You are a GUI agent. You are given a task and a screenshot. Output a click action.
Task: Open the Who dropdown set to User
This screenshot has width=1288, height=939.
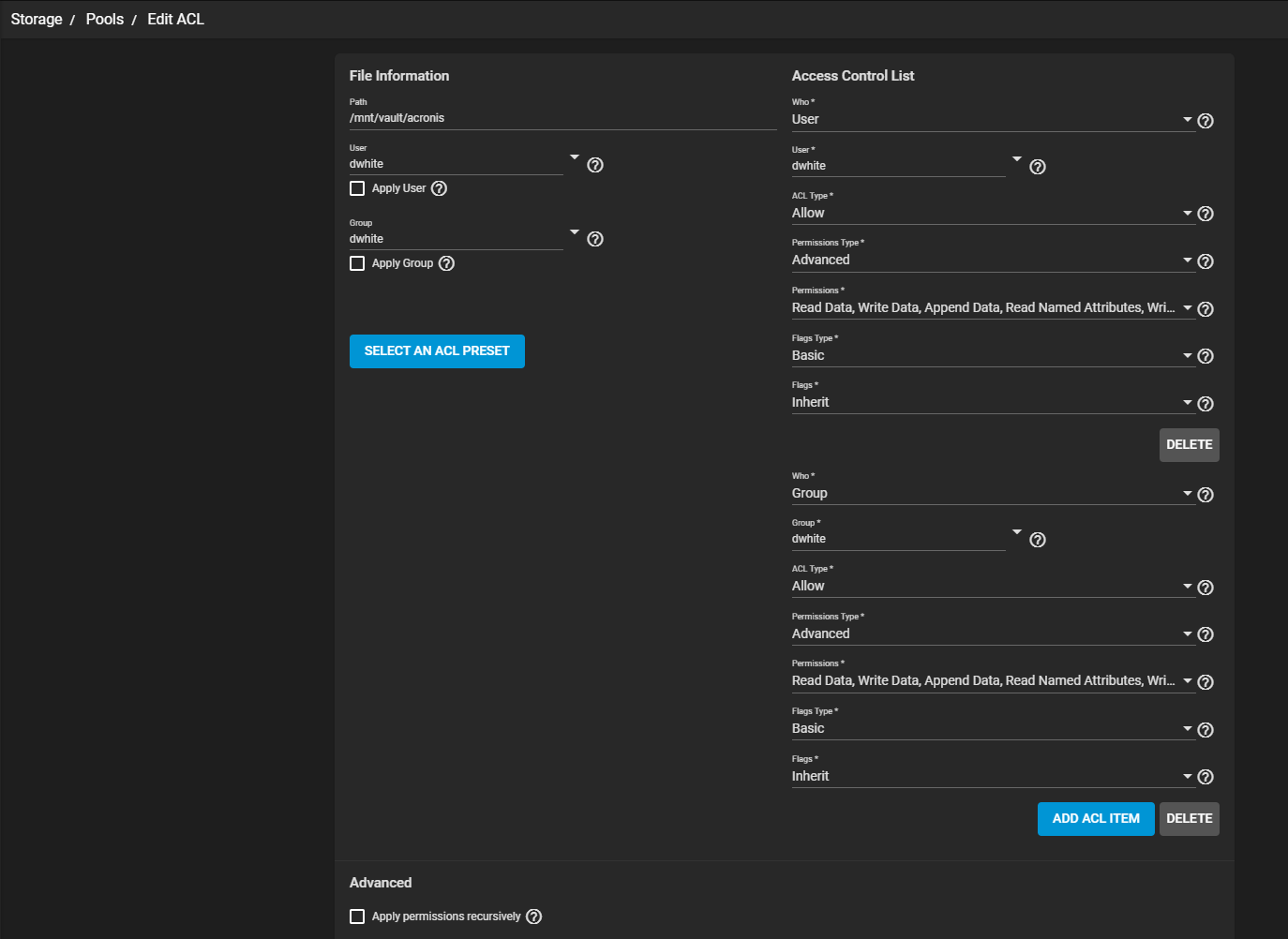tap(993, 120)
